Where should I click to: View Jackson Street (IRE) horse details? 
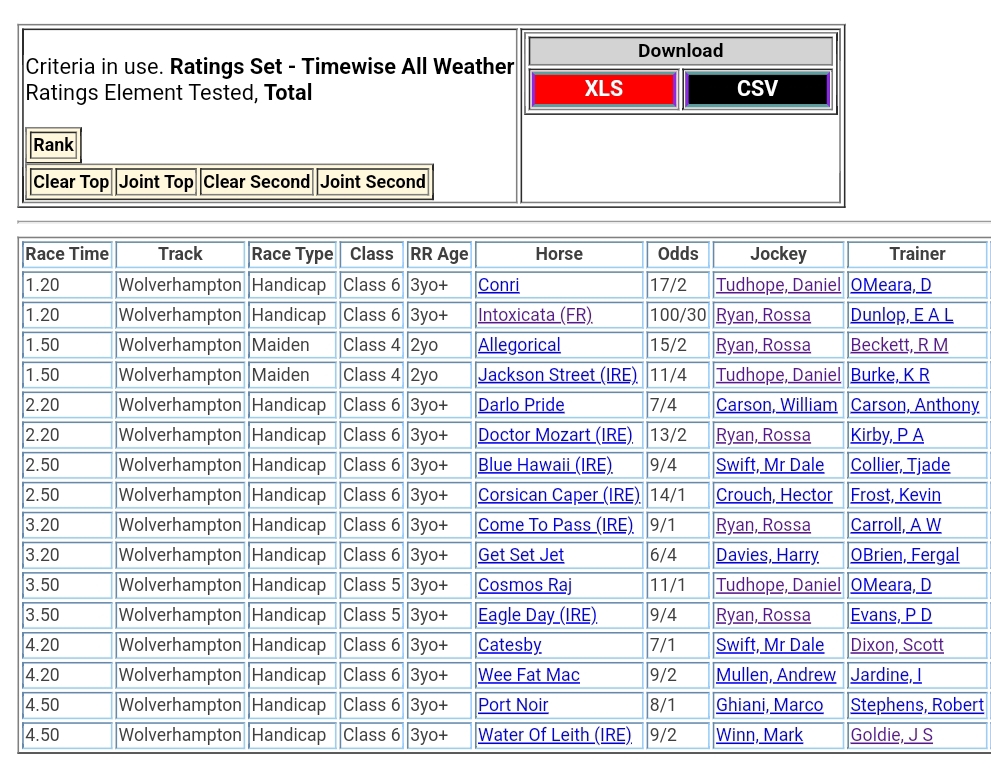click(557, 375)
